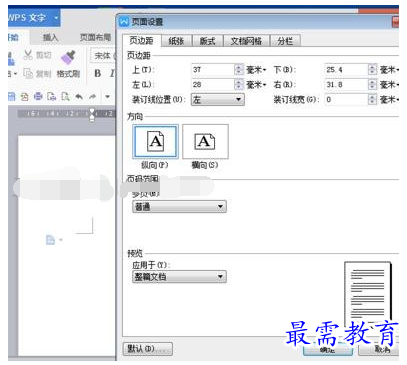Switch to the 纸张 tab

(x=177, y=41)
